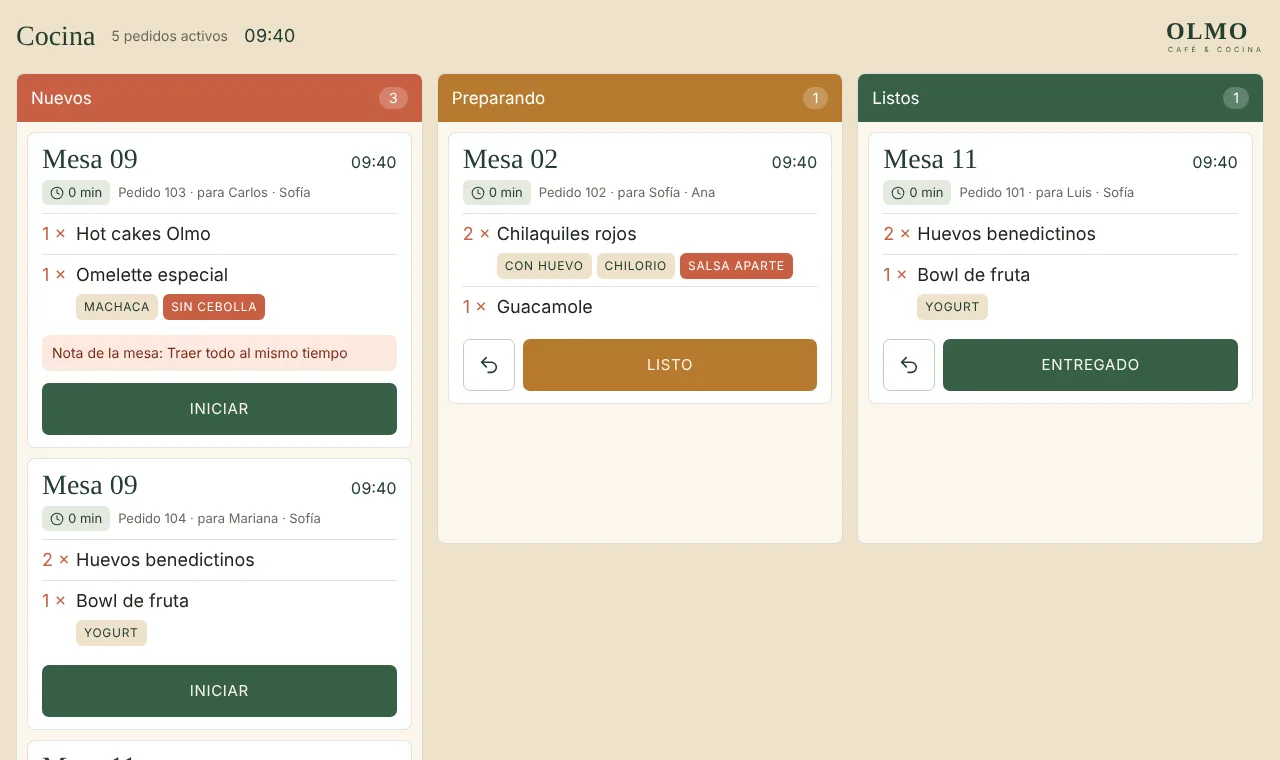The image size is (1280, 760).
Task: Undo ready status for Mesa 11 order
Action: tap(909, 365)
